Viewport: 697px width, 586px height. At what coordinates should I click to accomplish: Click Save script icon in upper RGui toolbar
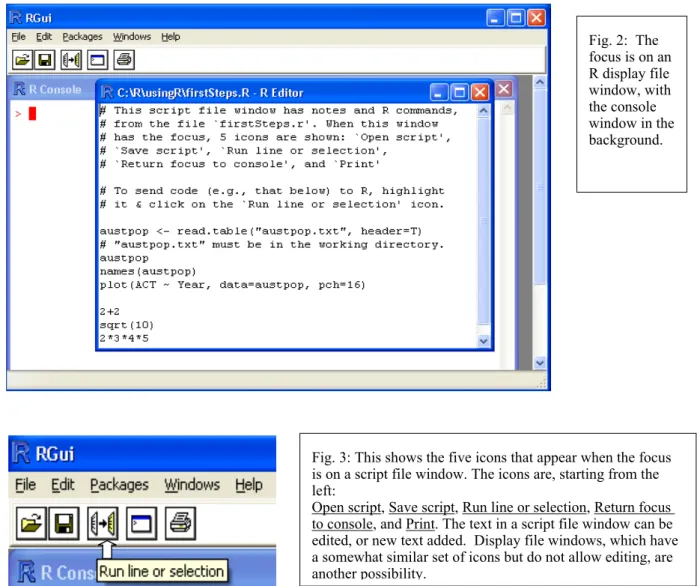[x=44, y=60]
